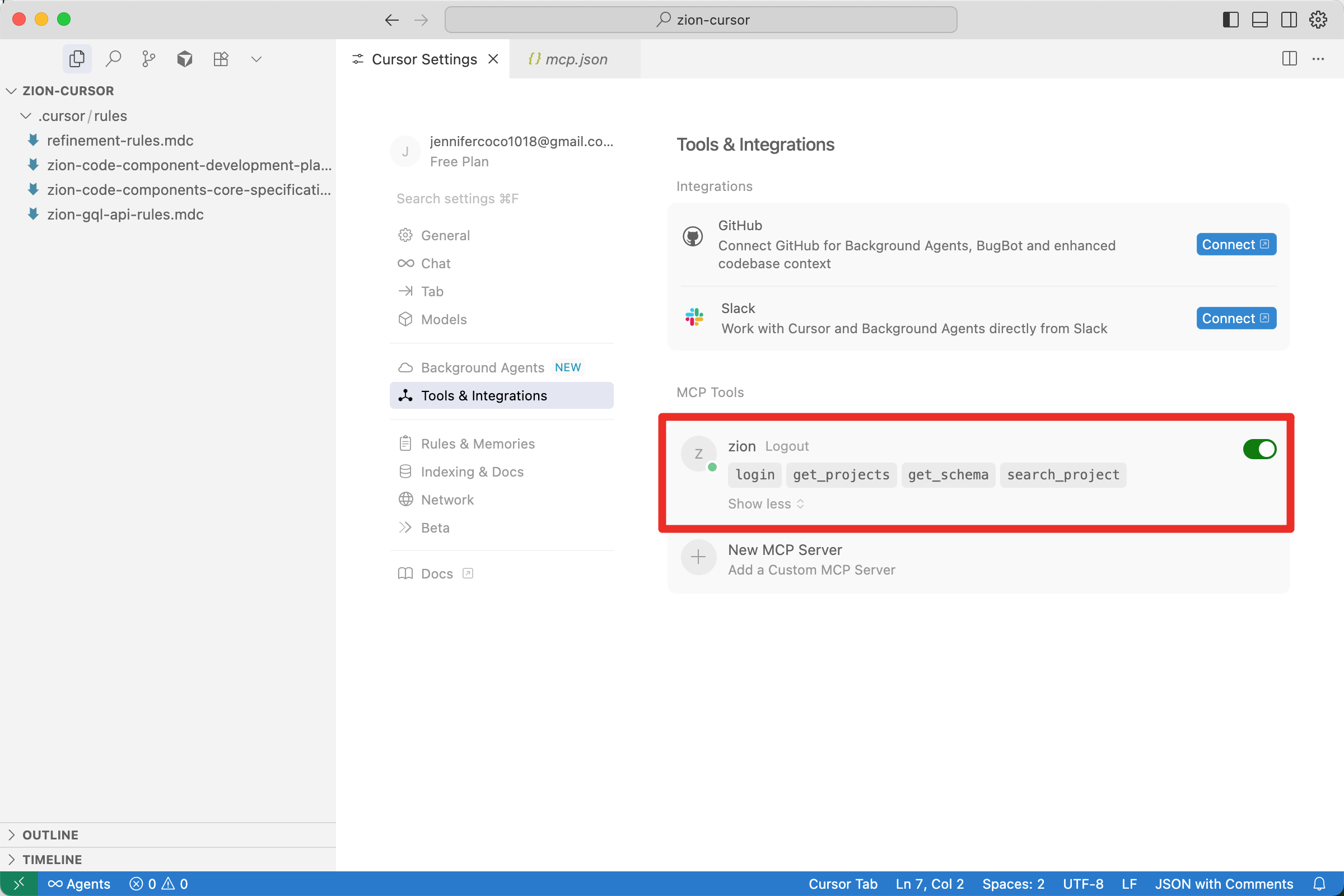The height and width of the screenshot is (896, 1344).
Task: Open the Indexing & Docs section
Action: tap(502, 472)
